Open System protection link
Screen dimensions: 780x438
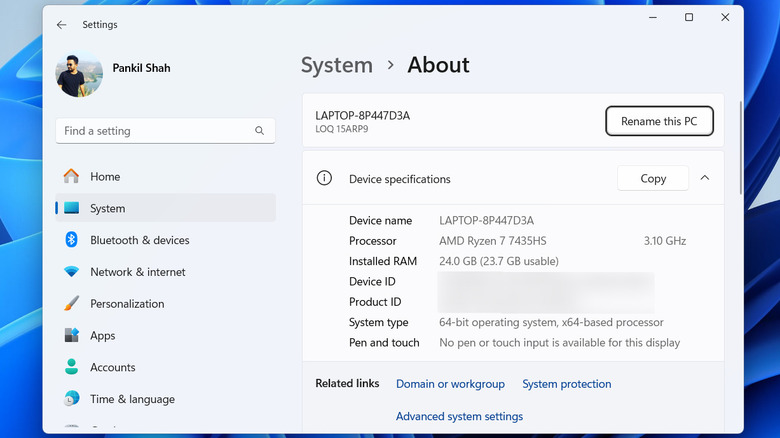coord(566,384)
